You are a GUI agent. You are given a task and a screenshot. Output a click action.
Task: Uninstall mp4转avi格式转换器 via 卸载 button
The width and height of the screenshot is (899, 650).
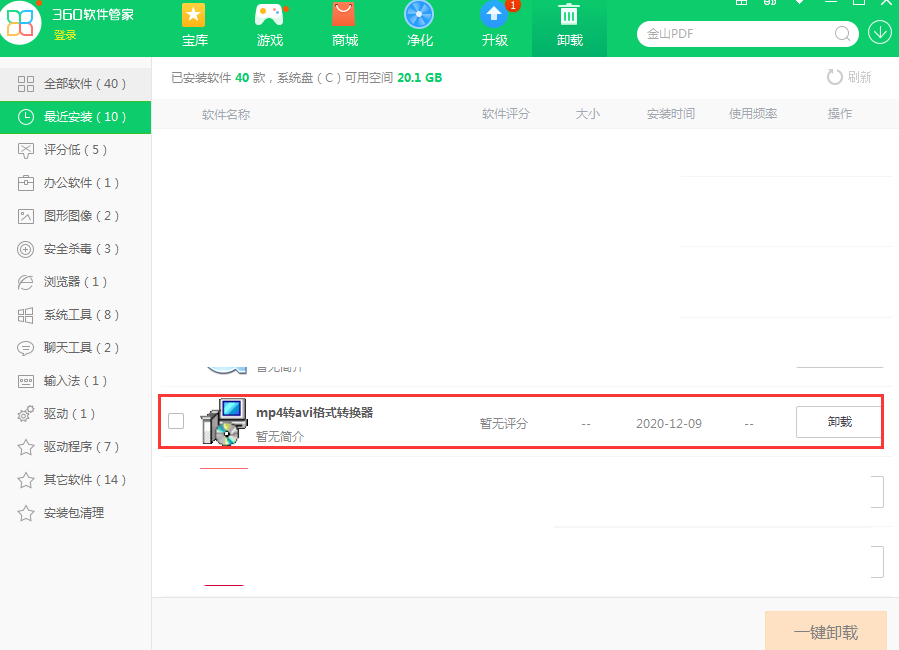tap(838, 421)
